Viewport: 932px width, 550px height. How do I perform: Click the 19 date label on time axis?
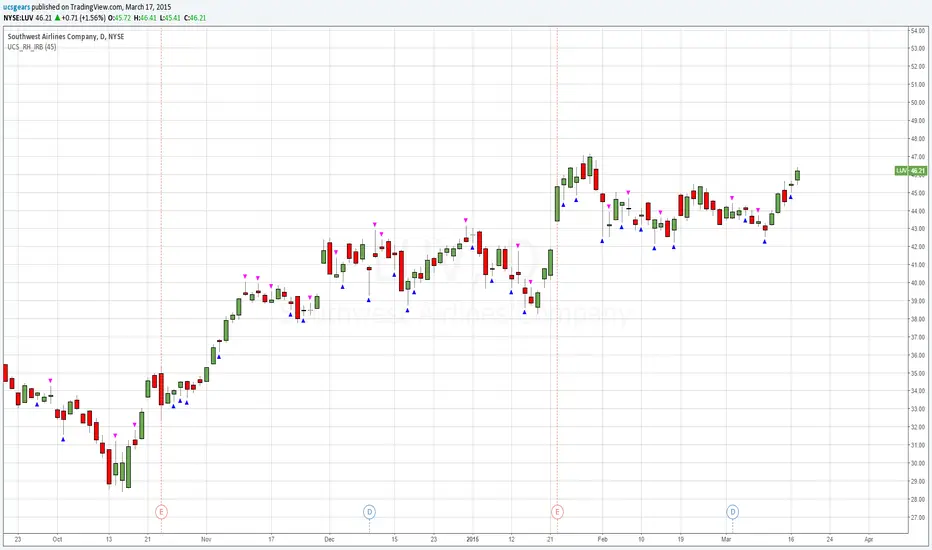click(x=681, y=539)
